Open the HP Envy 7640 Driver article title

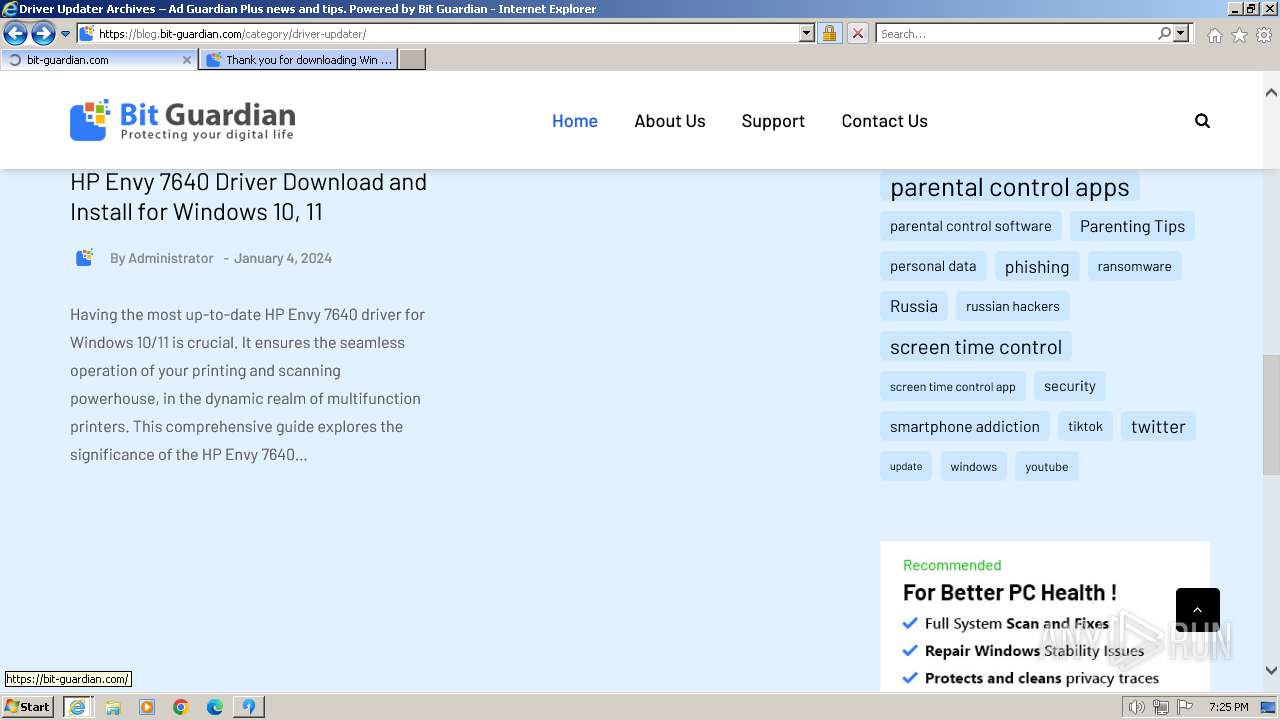[x=248, y=197]
